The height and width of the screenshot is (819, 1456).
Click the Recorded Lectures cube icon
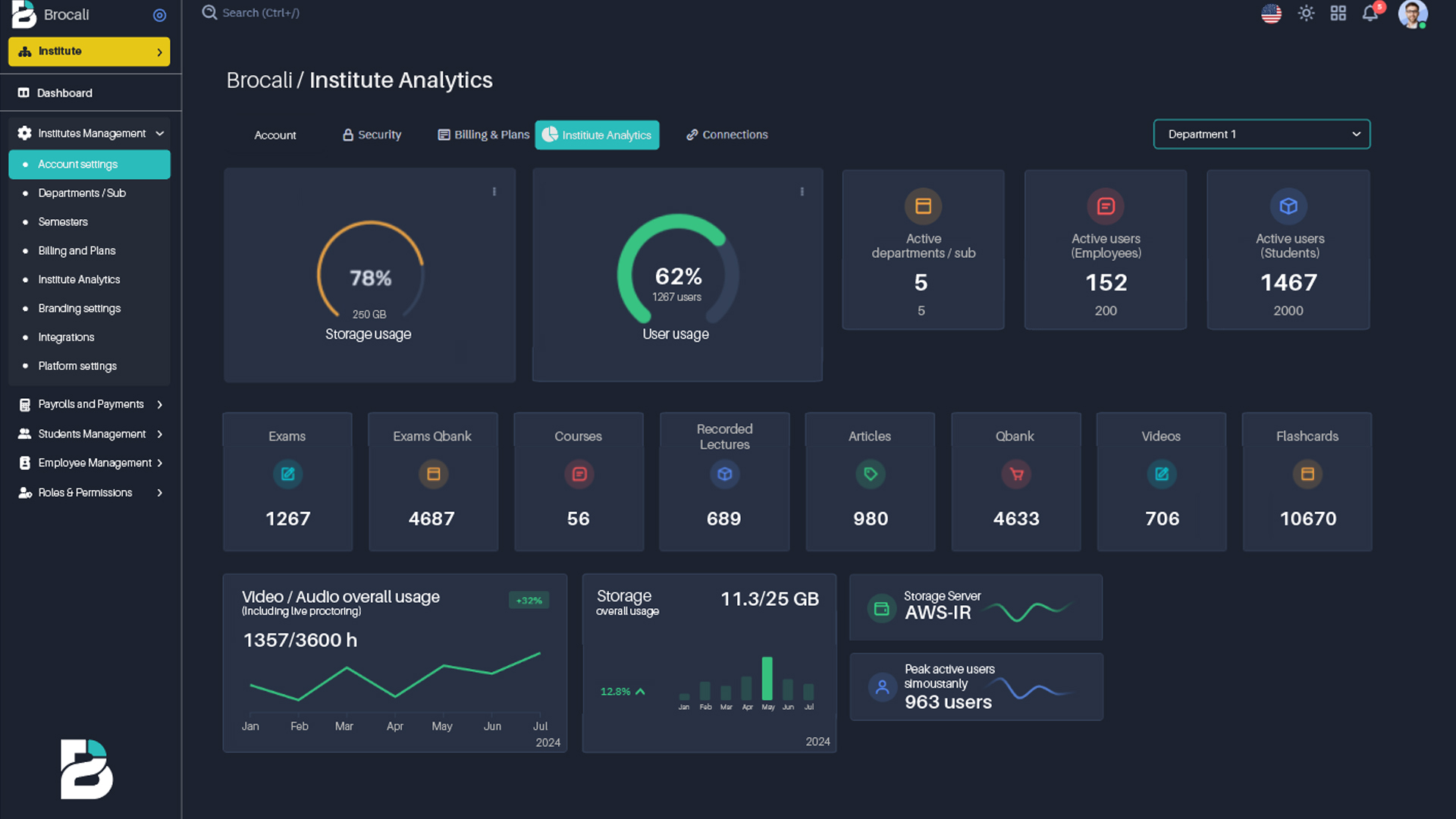[725, 474]
